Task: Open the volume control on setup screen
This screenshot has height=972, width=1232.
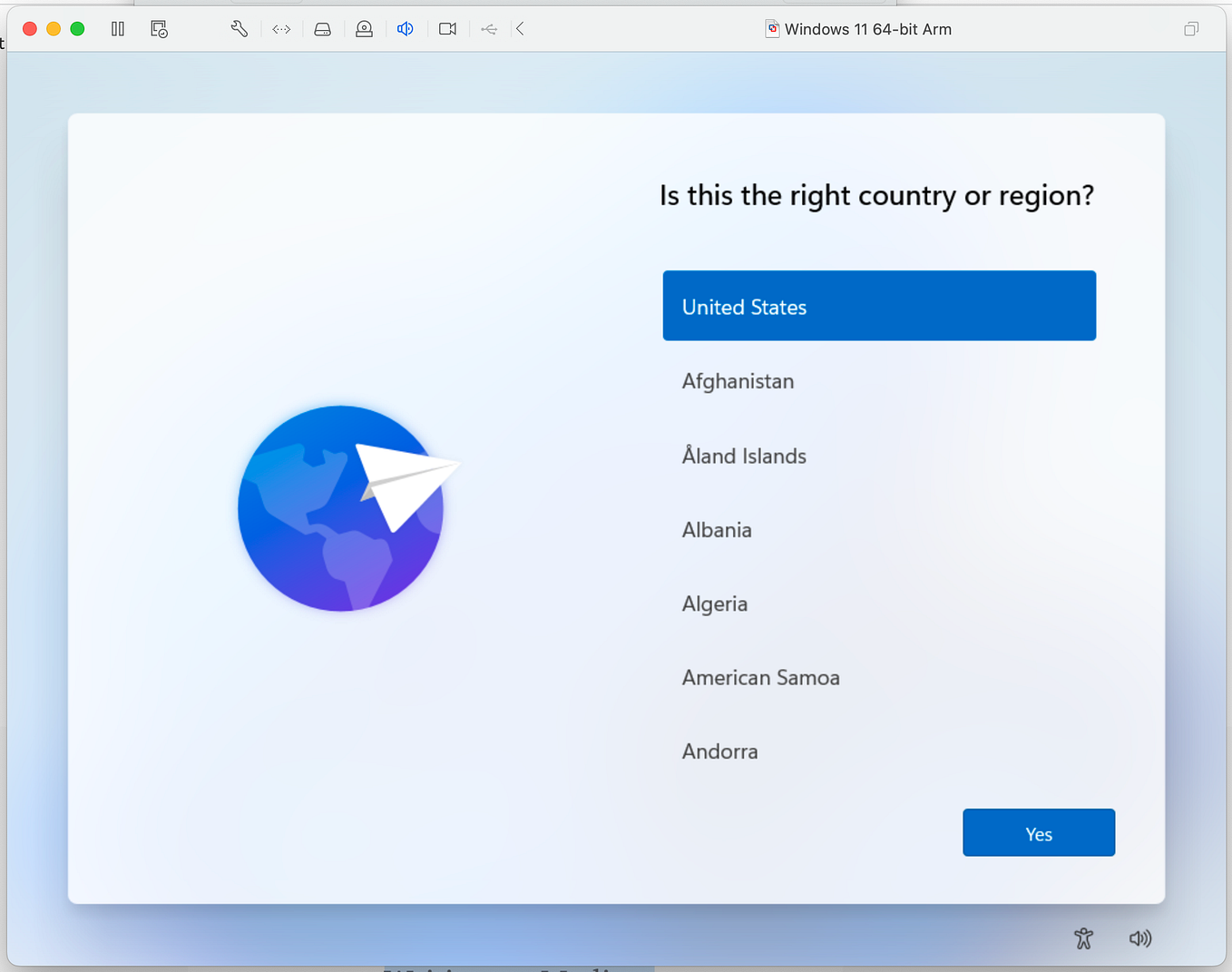Action: click(1140, 938)
